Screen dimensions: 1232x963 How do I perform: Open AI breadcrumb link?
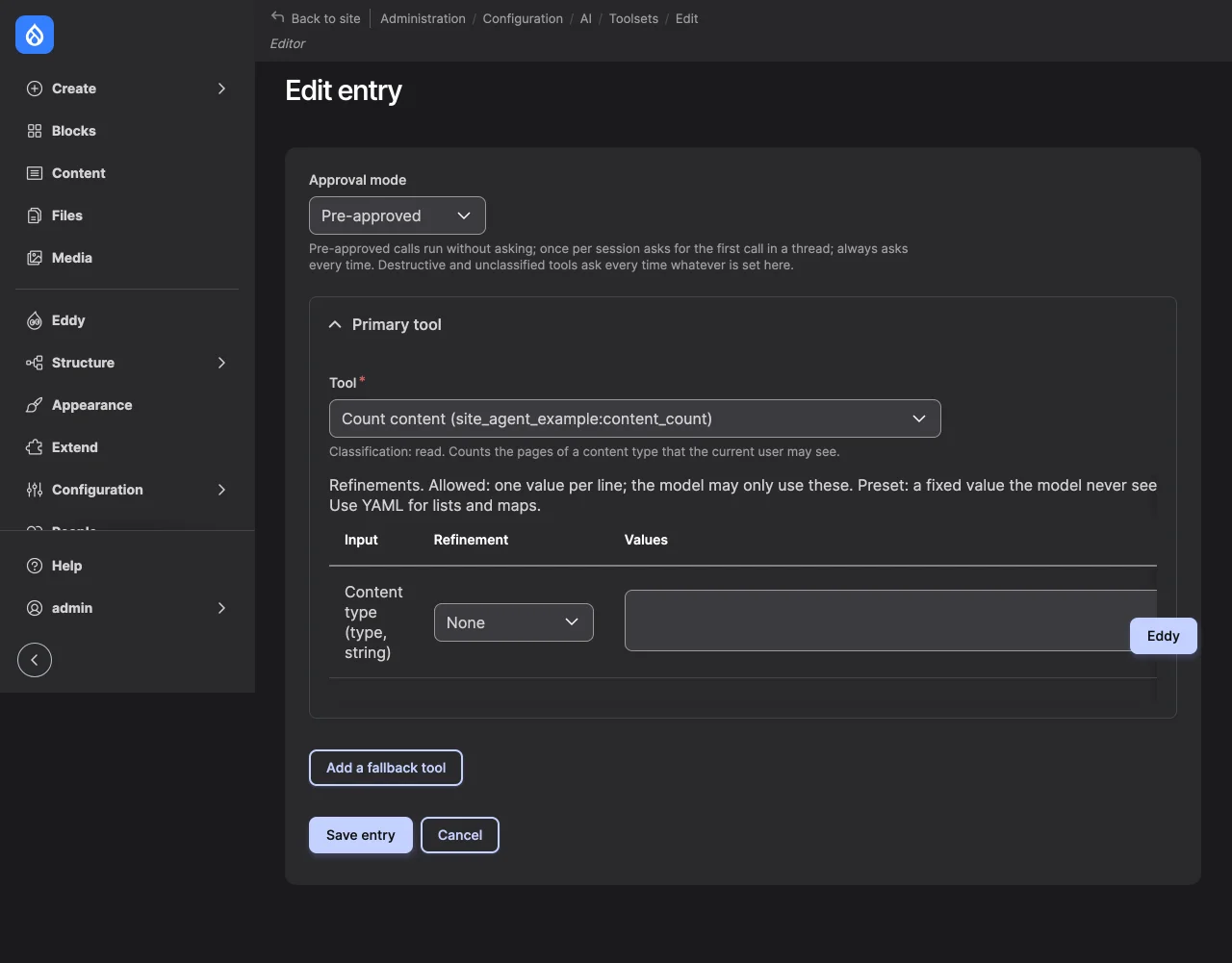pos(586,18)
